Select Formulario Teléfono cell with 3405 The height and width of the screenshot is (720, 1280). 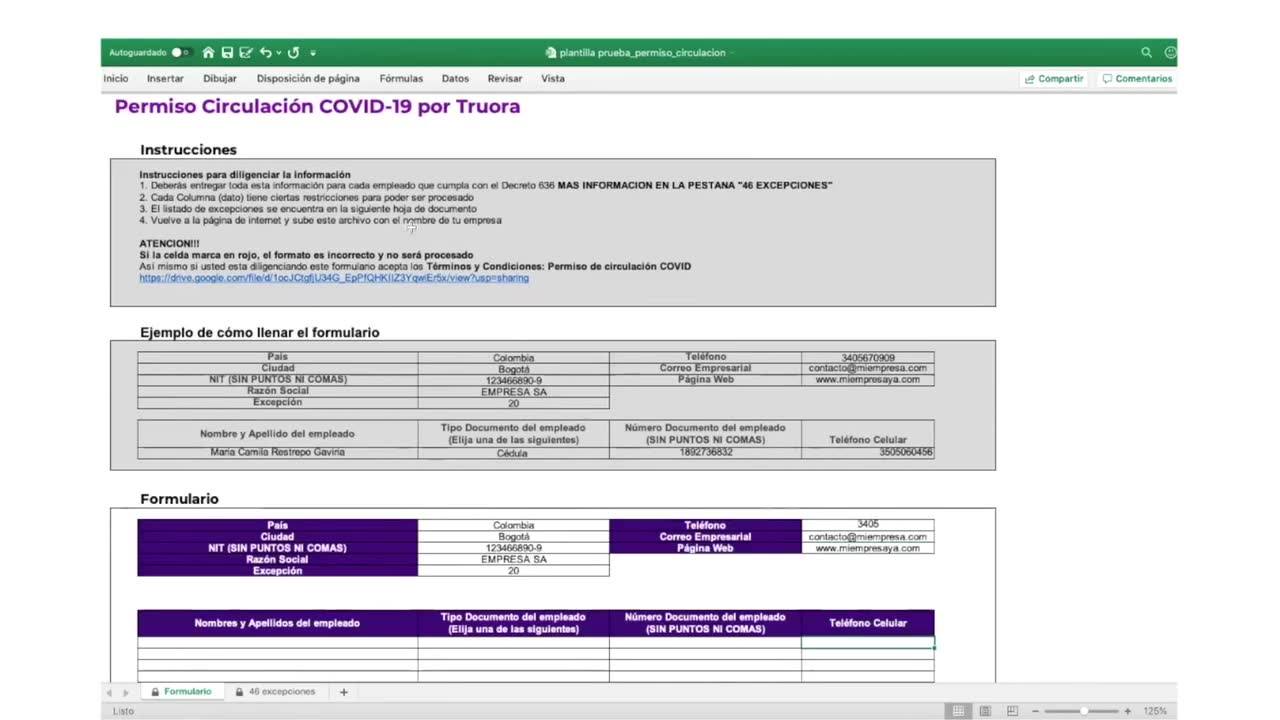[868, 525]
